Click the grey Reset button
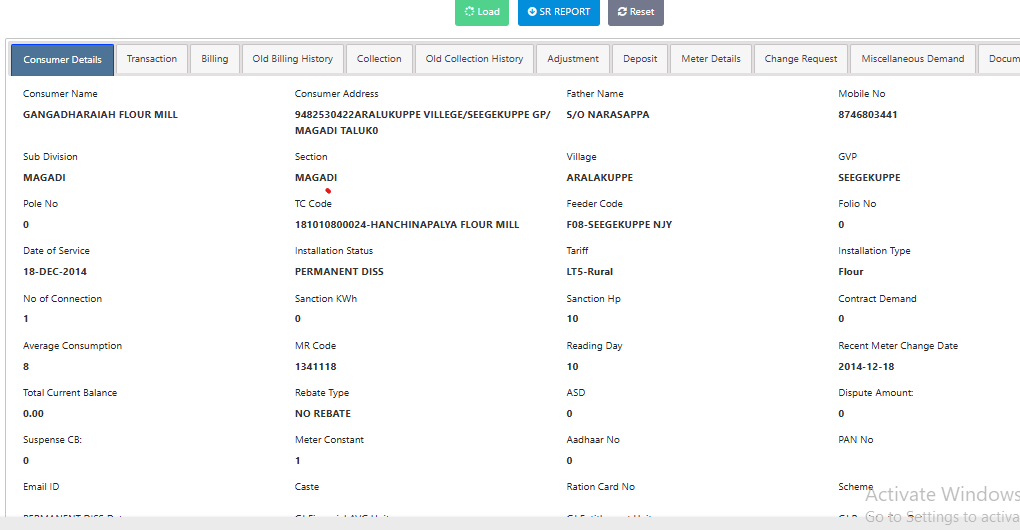The height and width of the screenshot is (530, 1020). (x=636, y=12)
